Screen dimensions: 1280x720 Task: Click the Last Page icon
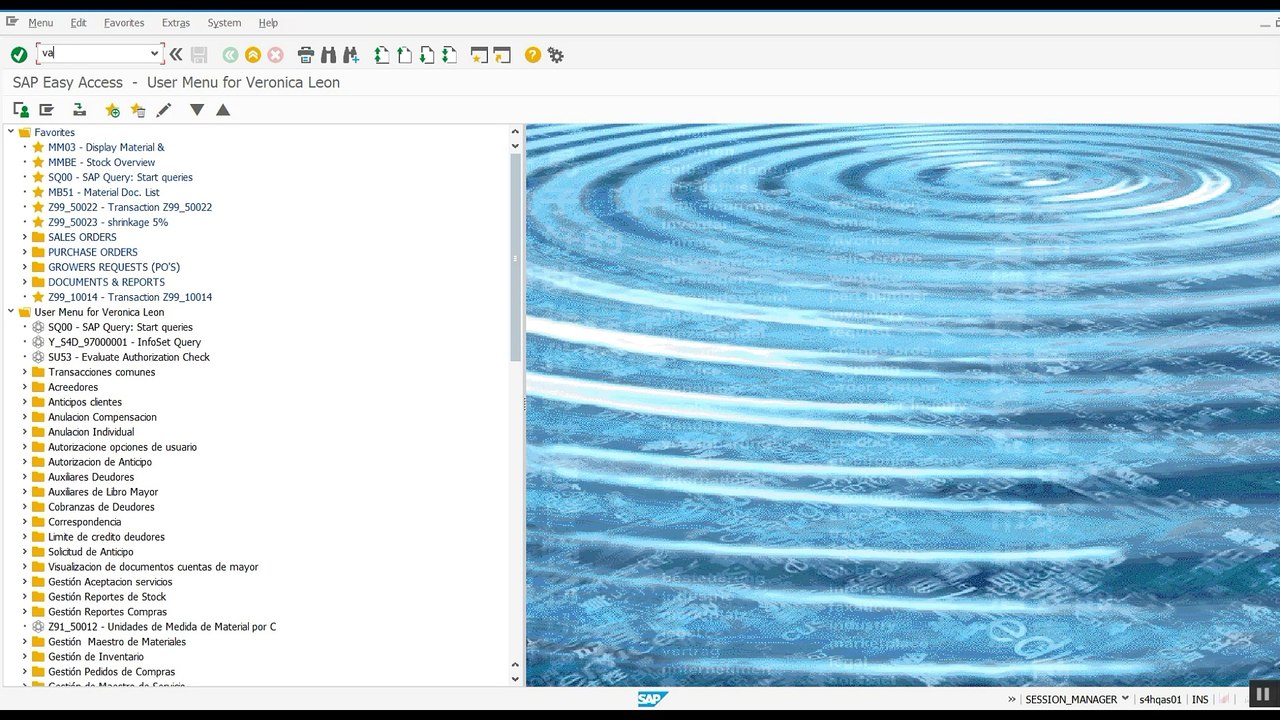449,55
